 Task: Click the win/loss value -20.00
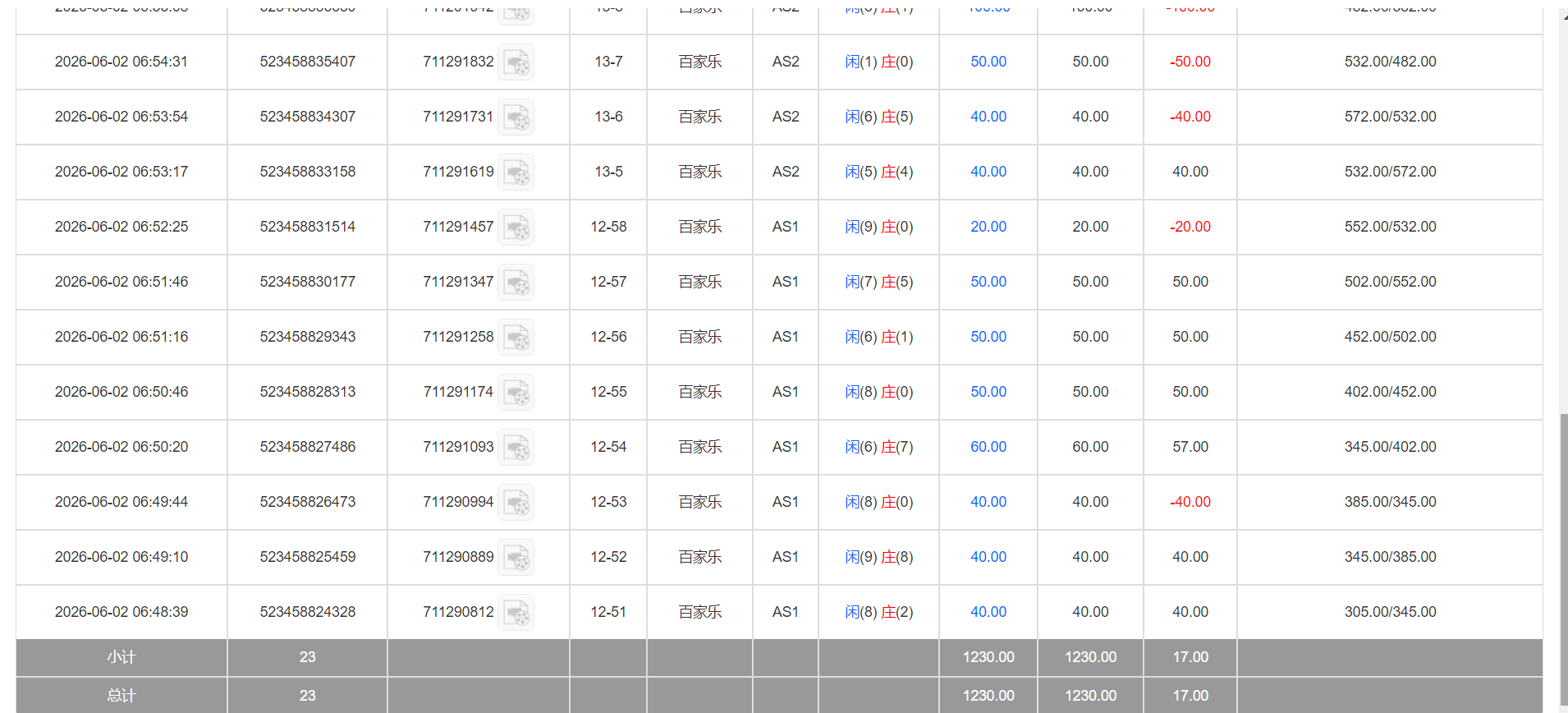[x=1190, y=227]
